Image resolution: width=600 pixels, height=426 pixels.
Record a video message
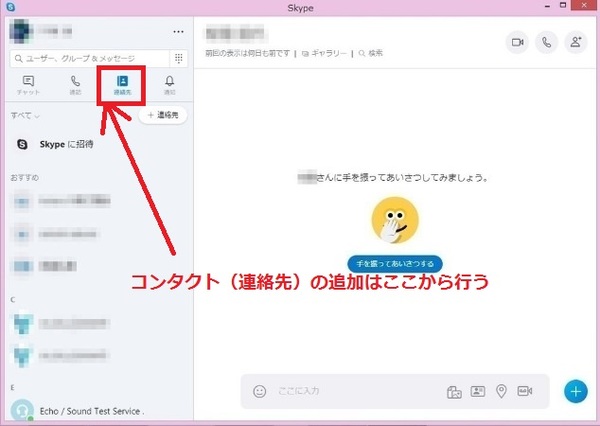524,392
